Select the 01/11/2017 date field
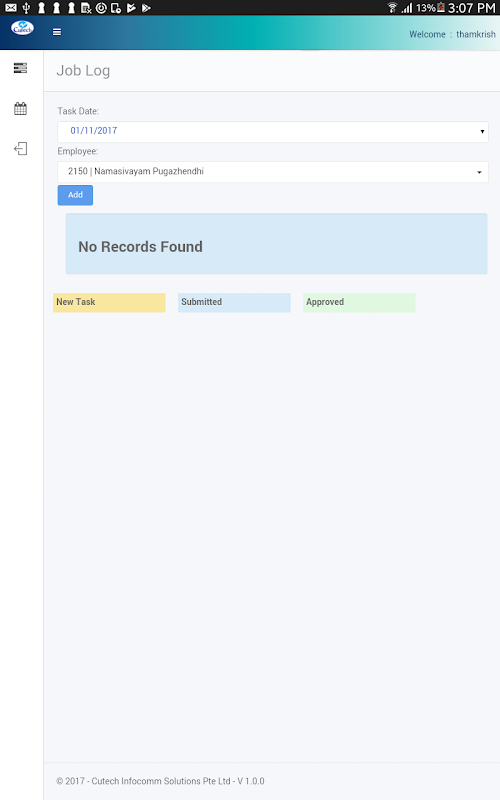 pos(273,132)
